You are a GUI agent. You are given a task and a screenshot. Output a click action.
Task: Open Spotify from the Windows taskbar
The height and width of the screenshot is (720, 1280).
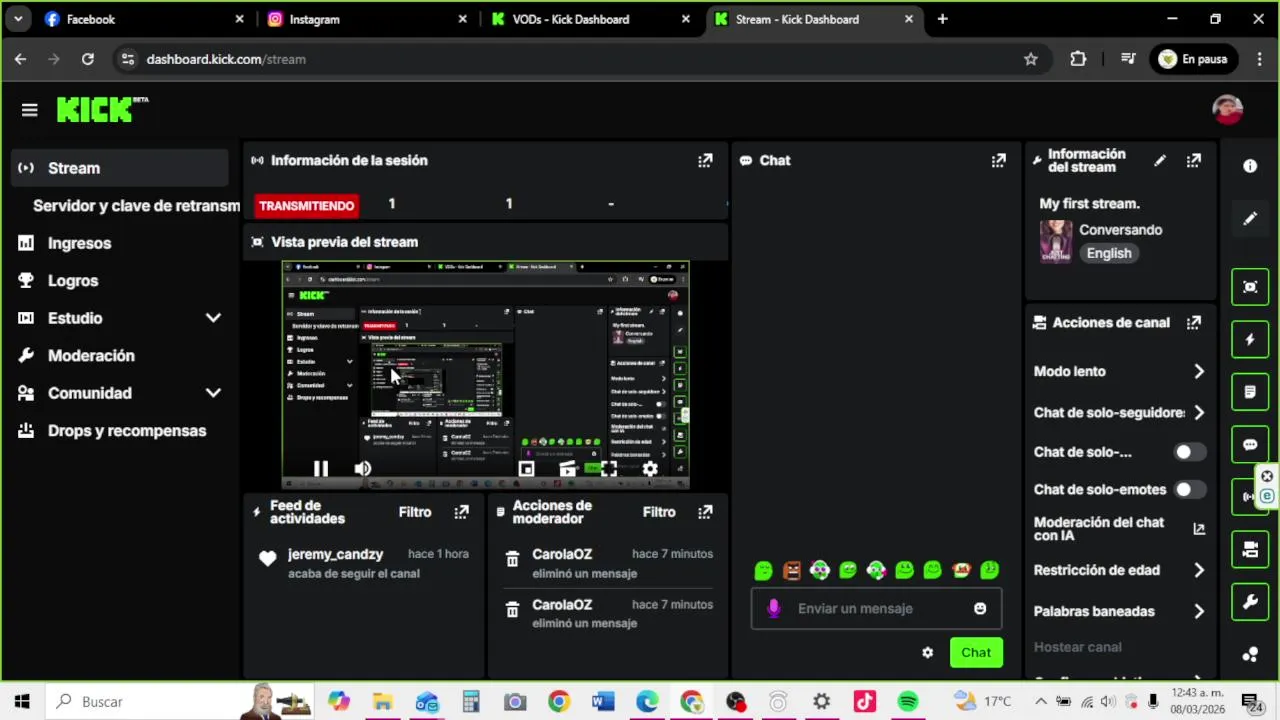click(x=908, y=702)
